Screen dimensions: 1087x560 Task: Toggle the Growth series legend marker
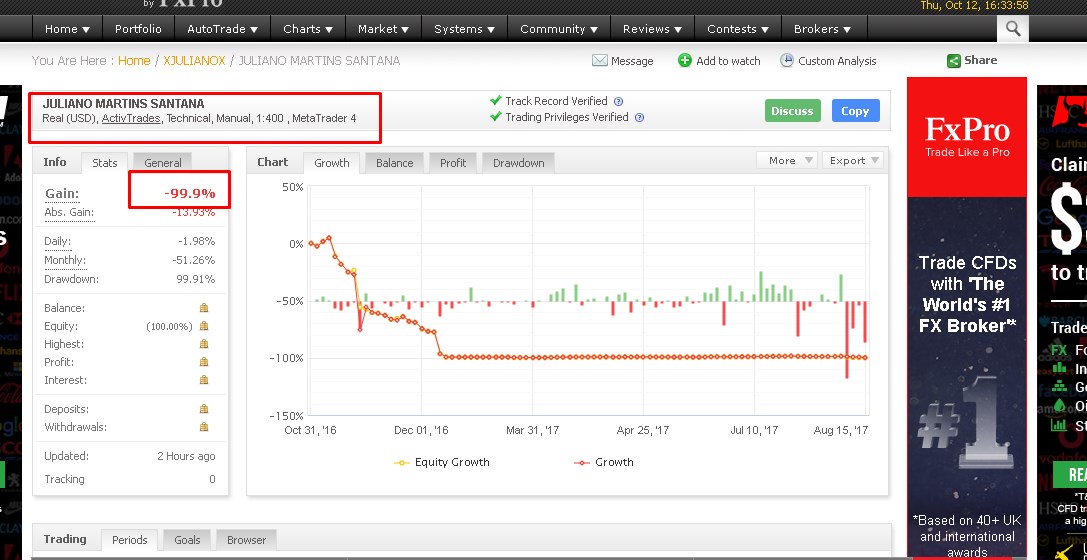pyautogui.click(x=582, y=462)
